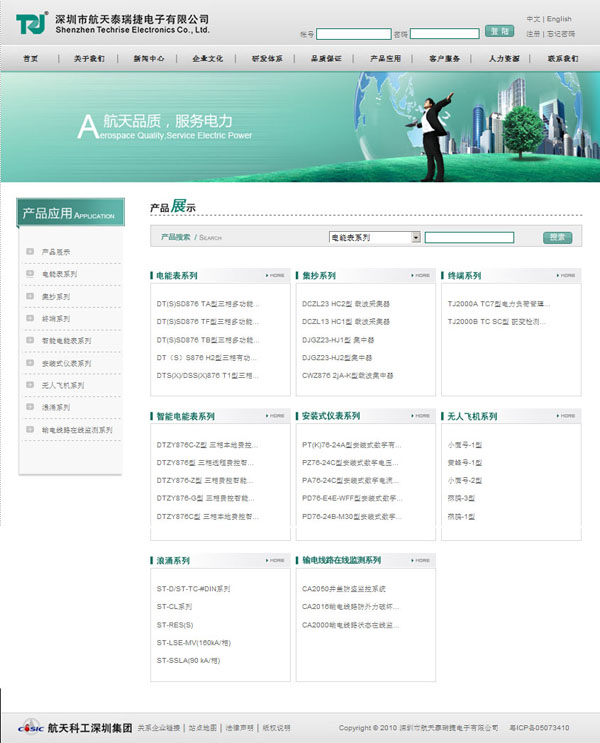Click the TRJ company logo
Image resolution: width=600 pixels, height=743 pixels.
32,23
